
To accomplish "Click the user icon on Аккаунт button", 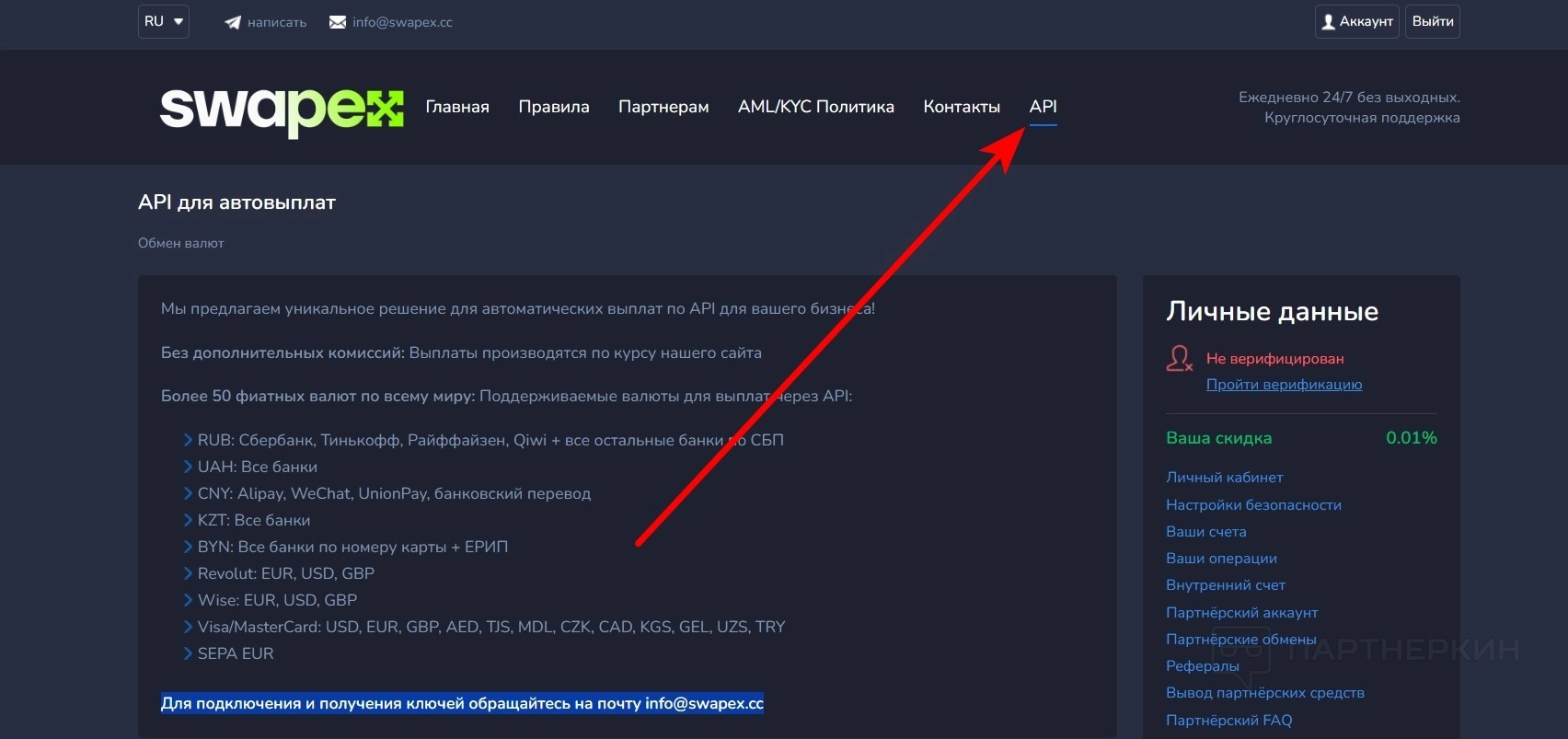I will pyautogui.click(x=1328, y=22).
